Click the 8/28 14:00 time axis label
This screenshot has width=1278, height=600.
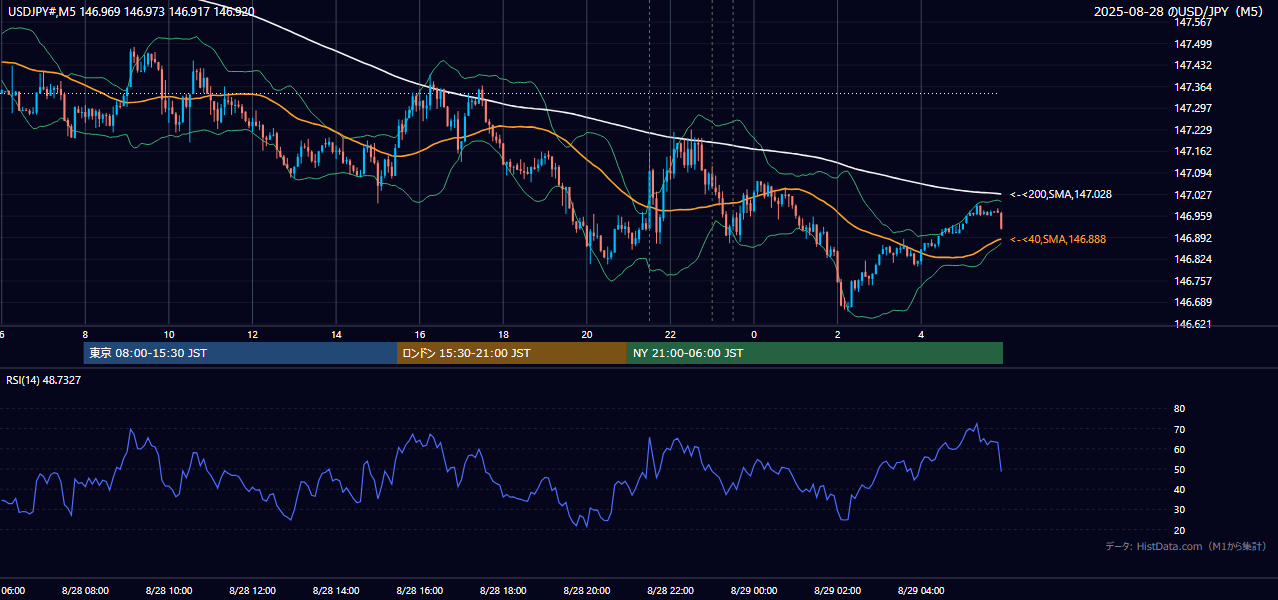point(336,590)
